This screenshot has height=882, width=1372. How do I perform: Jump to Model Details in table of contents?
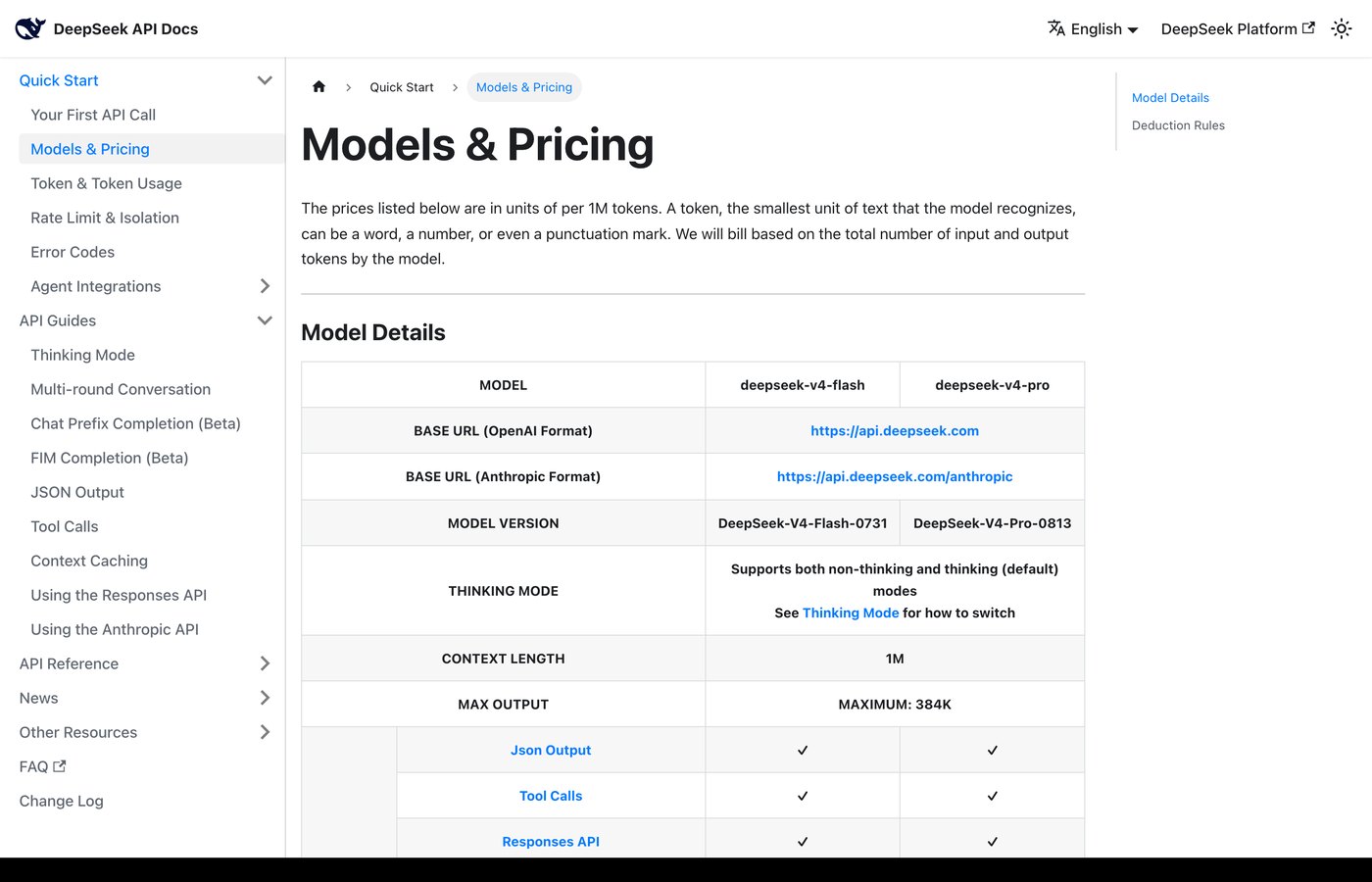click(1170, 98)
